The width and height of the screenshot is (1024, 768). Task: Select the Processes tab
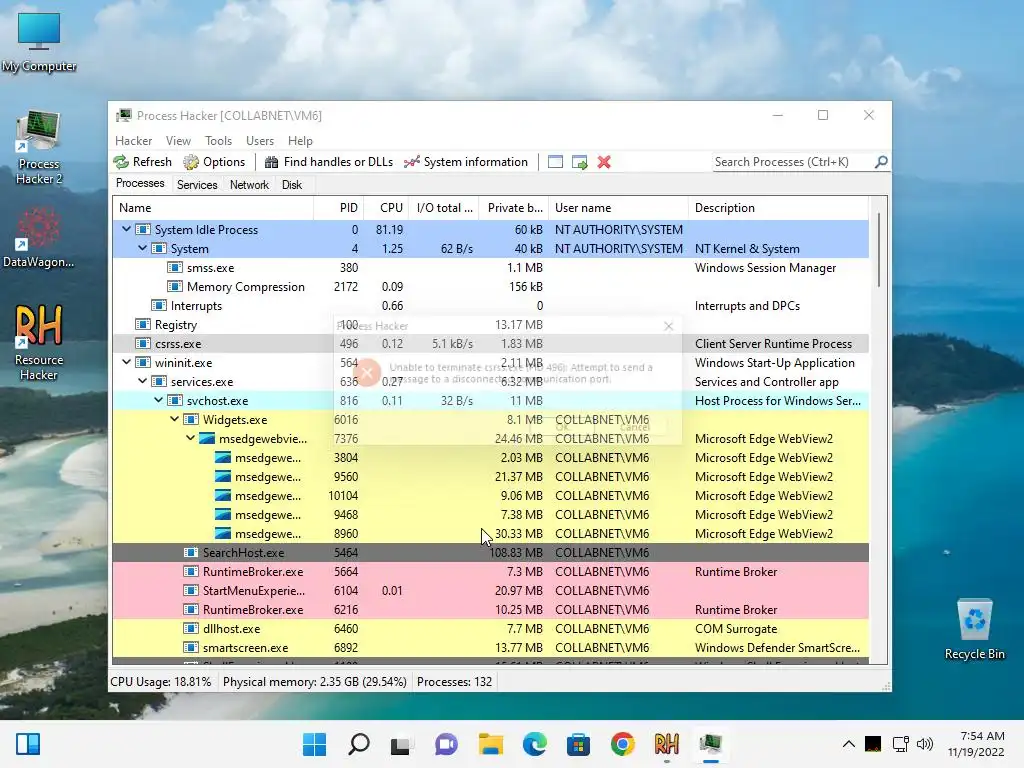pos(140,184)
